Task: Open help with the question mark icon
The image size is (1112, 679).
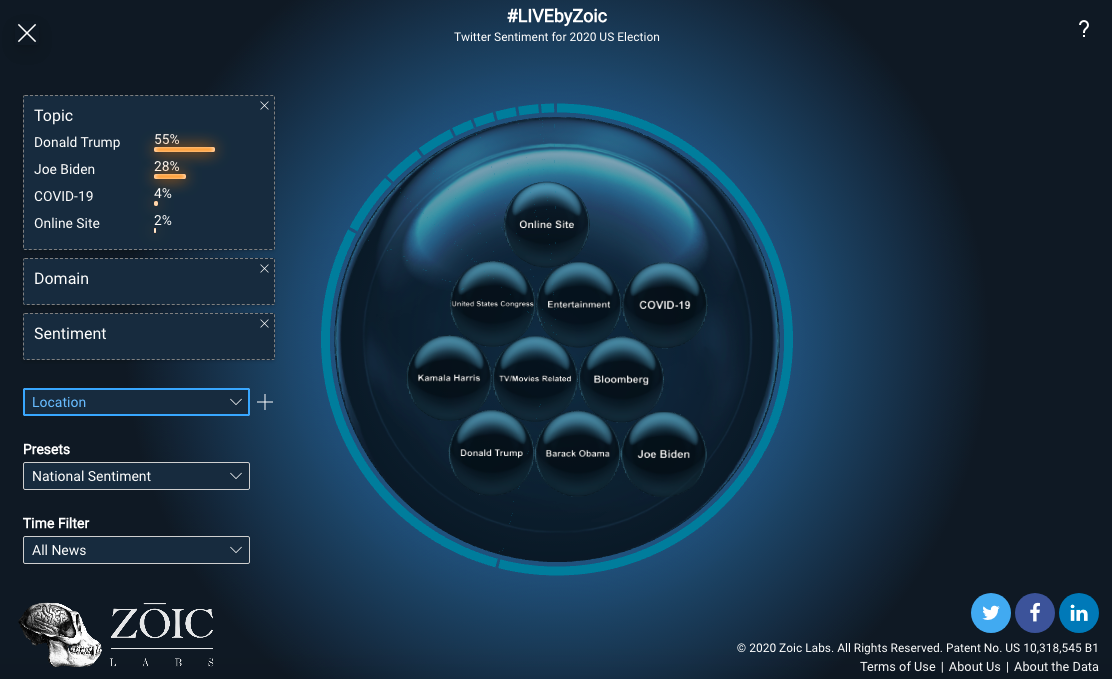Action: click(1083, 30)
